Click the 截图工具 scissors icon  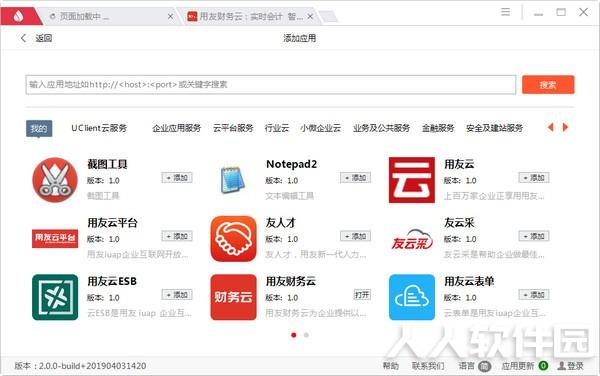tap(55, 180)
